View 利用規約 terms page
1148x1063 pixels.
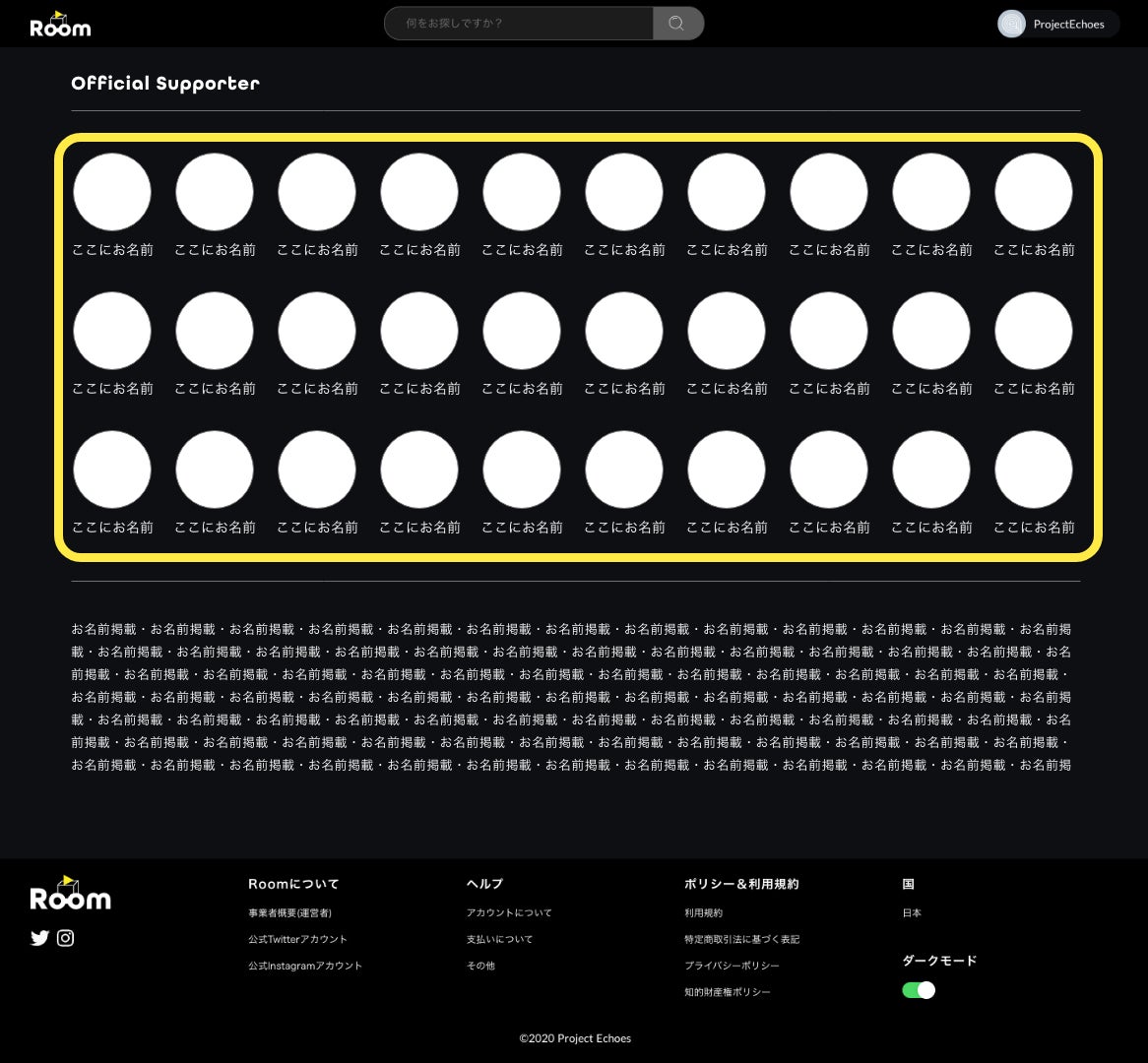pyautogui.click(x=703, y=913)
